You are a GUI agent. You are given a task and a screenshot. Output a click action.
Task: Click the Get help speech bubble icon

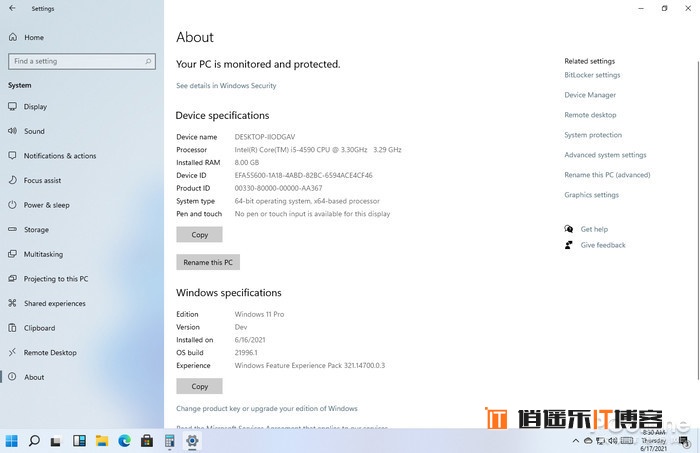point(568,229)
